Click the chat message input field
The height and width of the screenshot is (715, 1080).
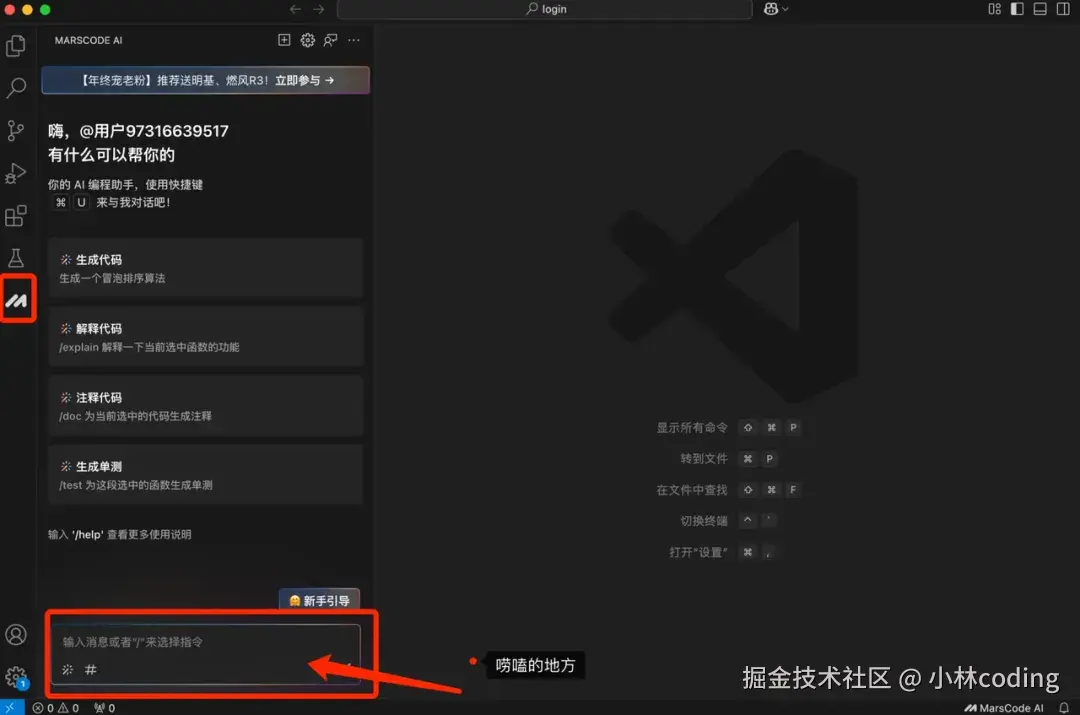[200, 643]
